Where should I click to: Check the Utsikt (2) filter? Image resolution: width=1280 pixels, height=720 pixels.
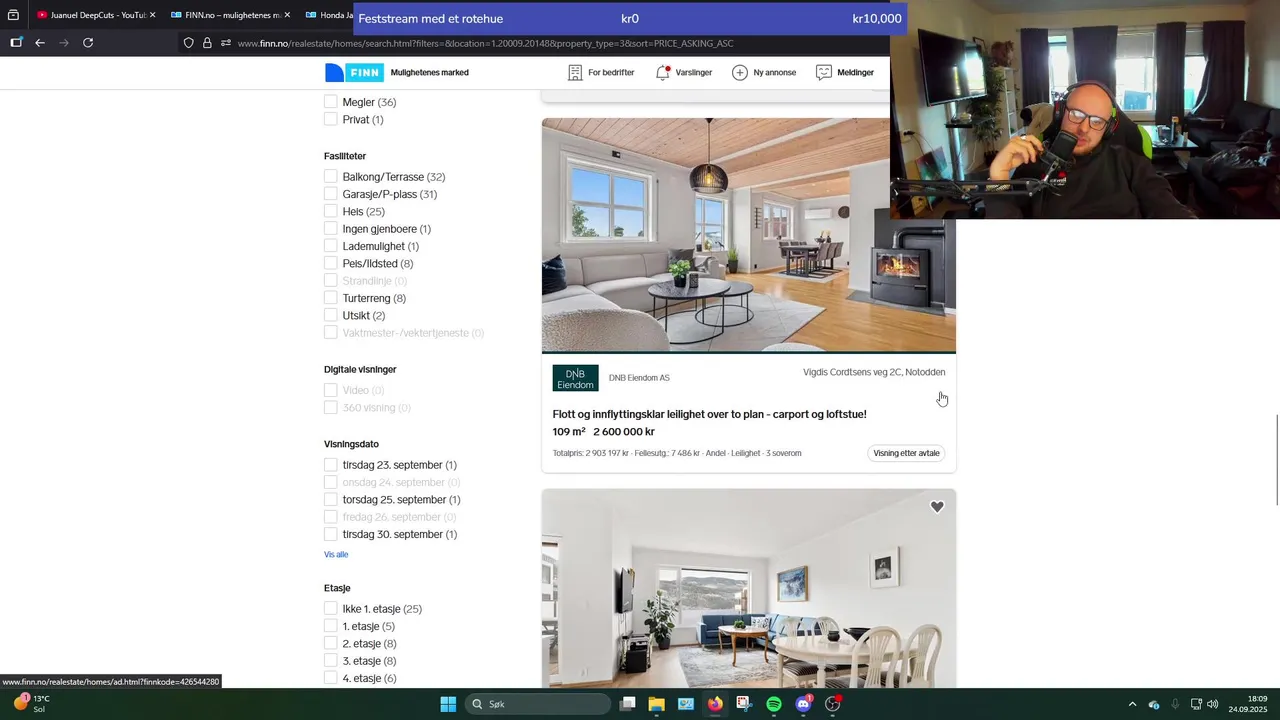point(331,315)
